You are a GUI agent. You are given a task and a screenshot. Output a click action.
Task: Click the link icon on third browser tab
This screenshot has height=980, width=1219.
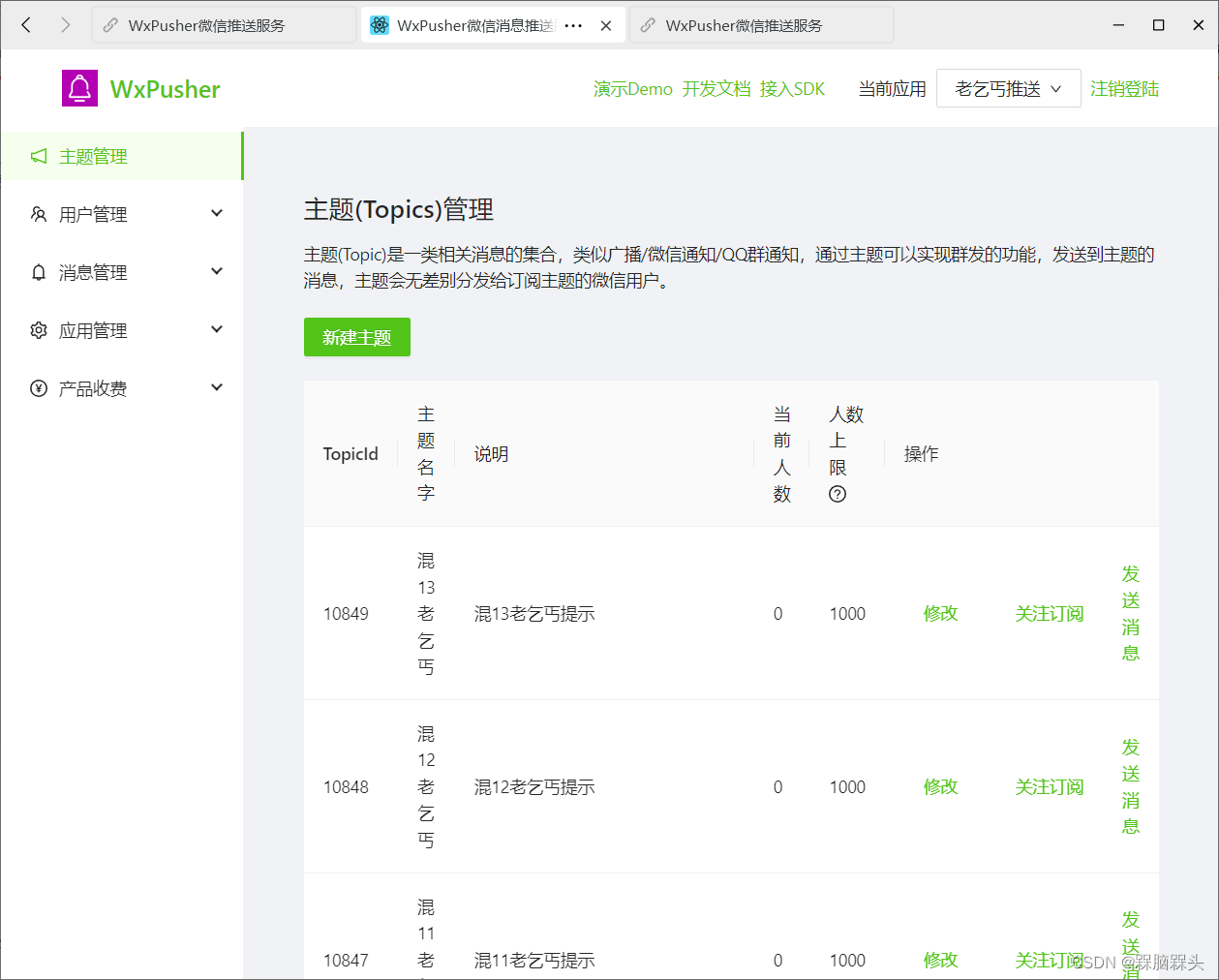click(x=648, y=25)
